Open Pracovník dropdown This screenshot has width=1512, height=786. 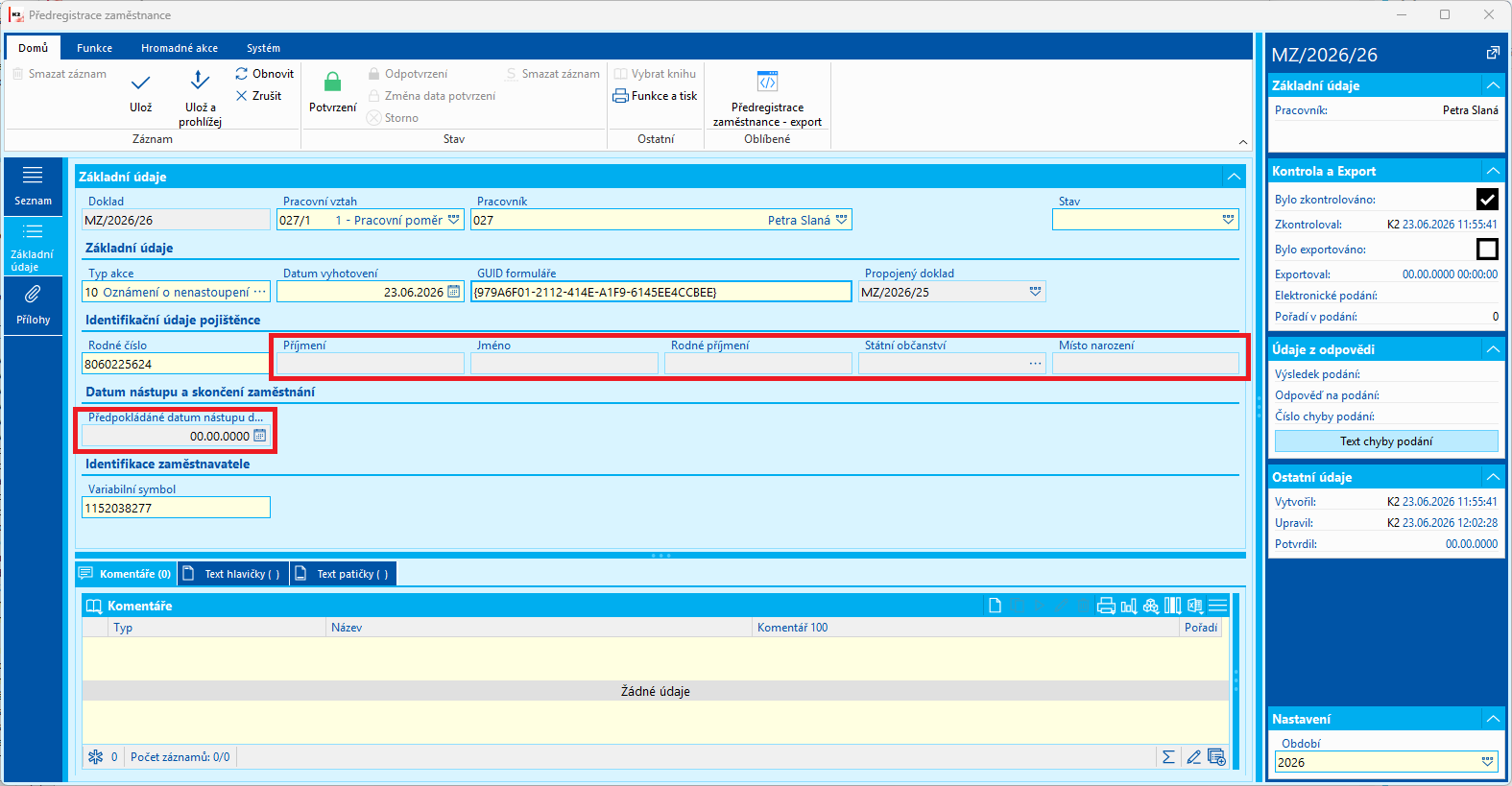pos(842,220)
